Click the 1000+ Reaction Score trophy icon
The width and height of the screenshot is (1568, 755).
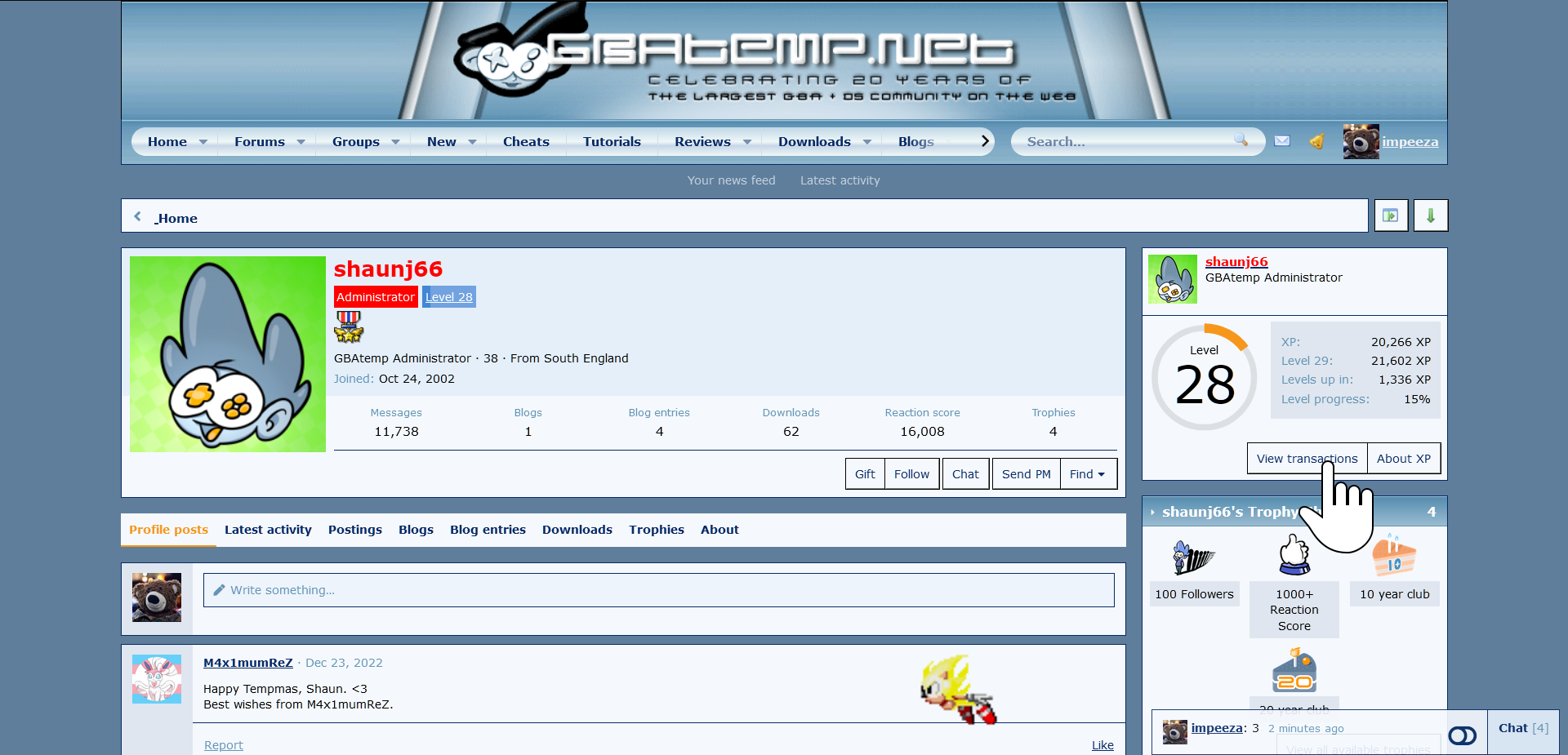(x=1294, y=555)
